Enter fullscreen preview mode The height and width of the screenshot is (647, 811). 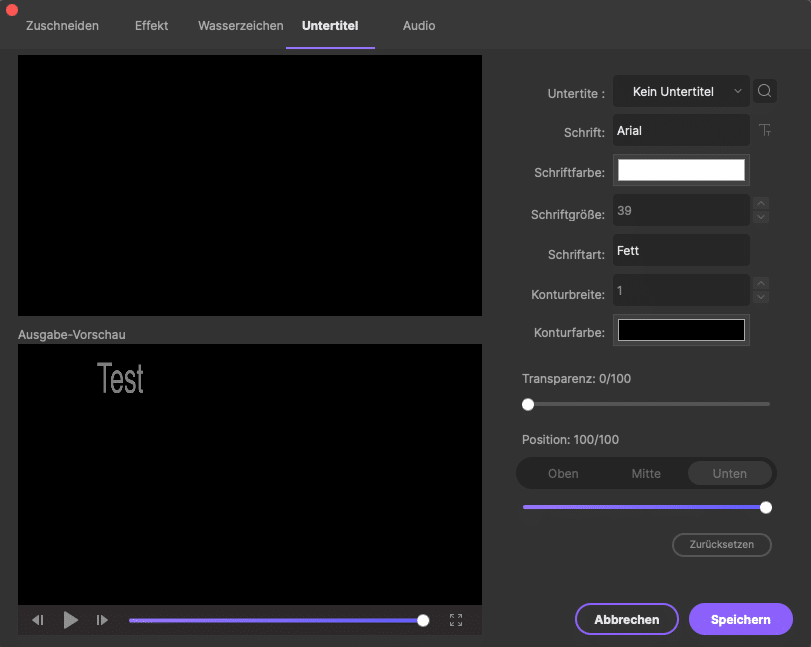point(456,620)
